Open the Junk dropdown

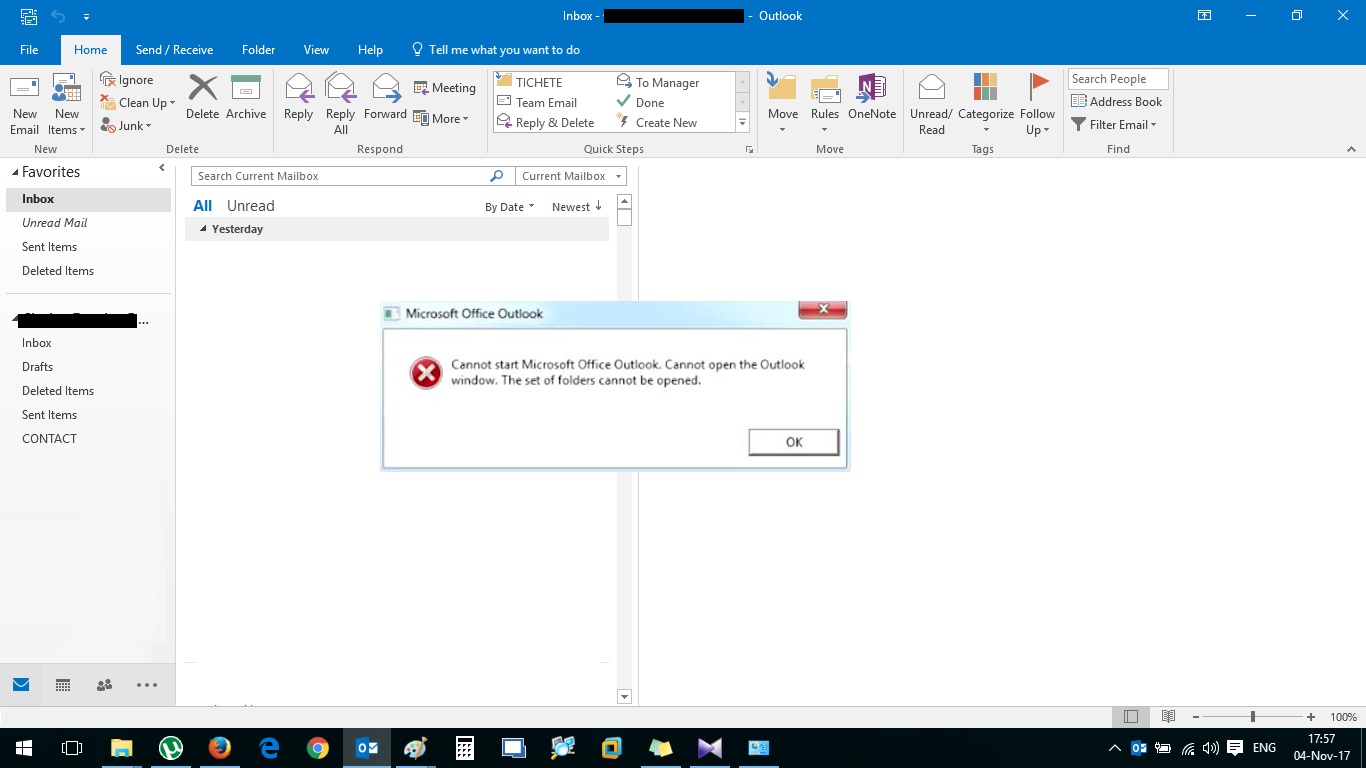click(126, 125)
